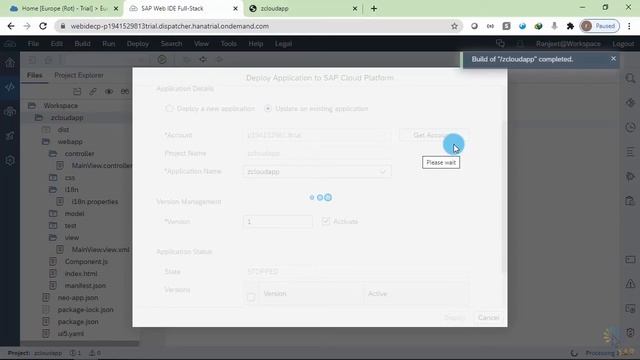This screenshot has height=360, width=640.
Task: Open a new browser tab
Action: pyautogui.click(x=374, y=8)
